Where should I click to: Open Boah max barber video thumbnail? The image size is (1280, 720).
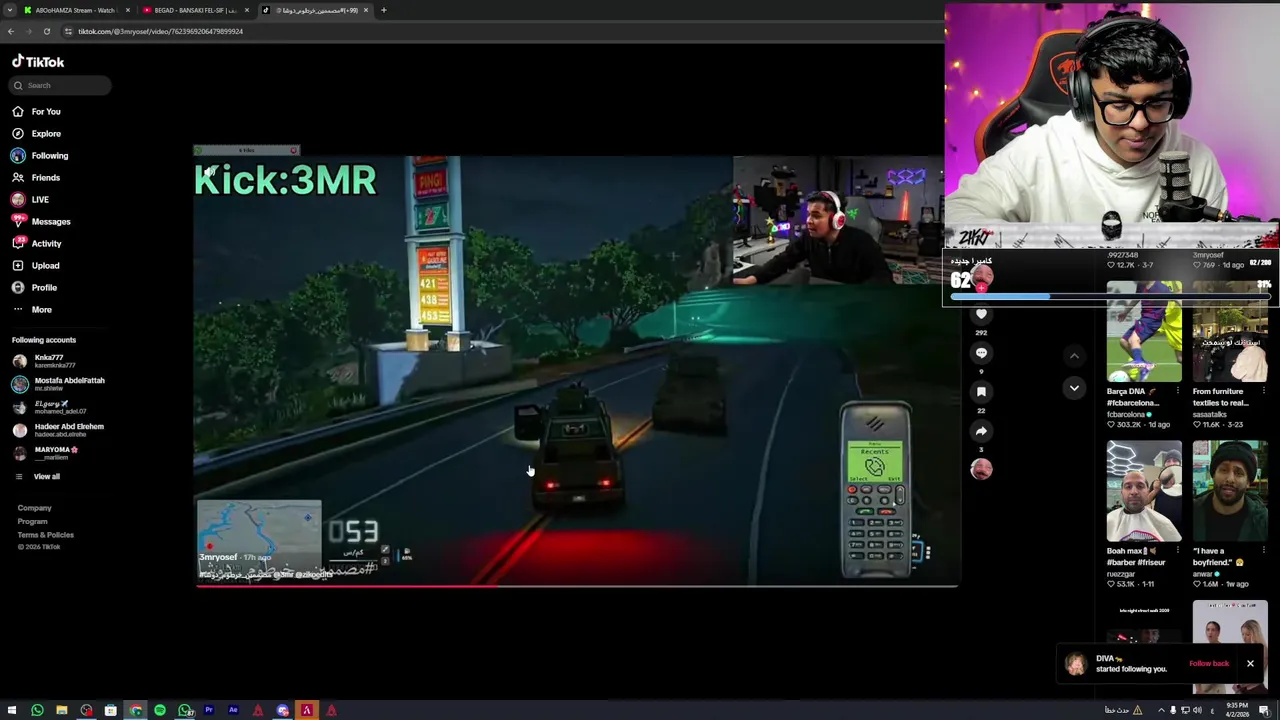pyautogui.click(x=1144, y=491)
